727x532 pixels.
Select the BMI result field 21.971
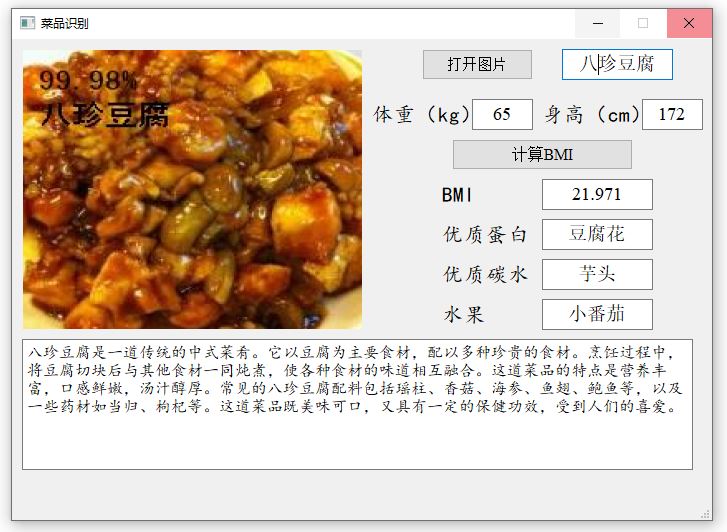tap(597, 194)
